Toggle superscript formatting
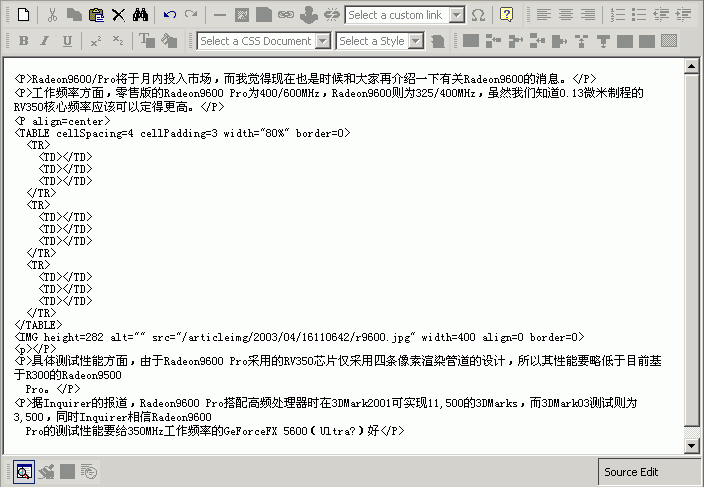704x487 pixels. [96, 41]
